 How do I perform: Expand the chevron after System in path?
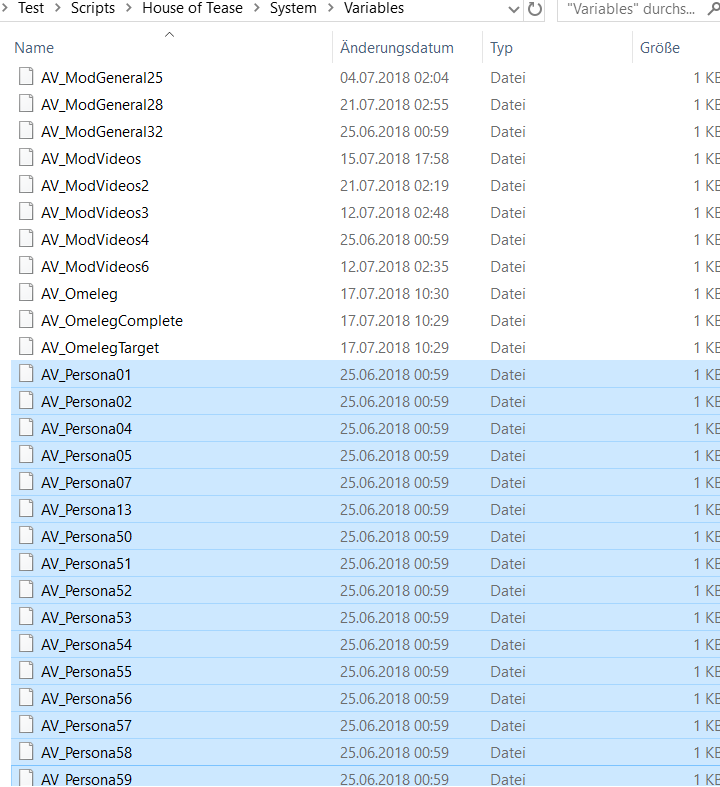click(331, 9)
